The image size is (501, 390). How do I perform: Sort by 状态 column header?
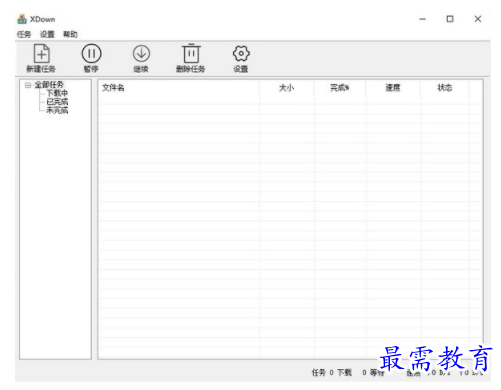pos(445,88)
